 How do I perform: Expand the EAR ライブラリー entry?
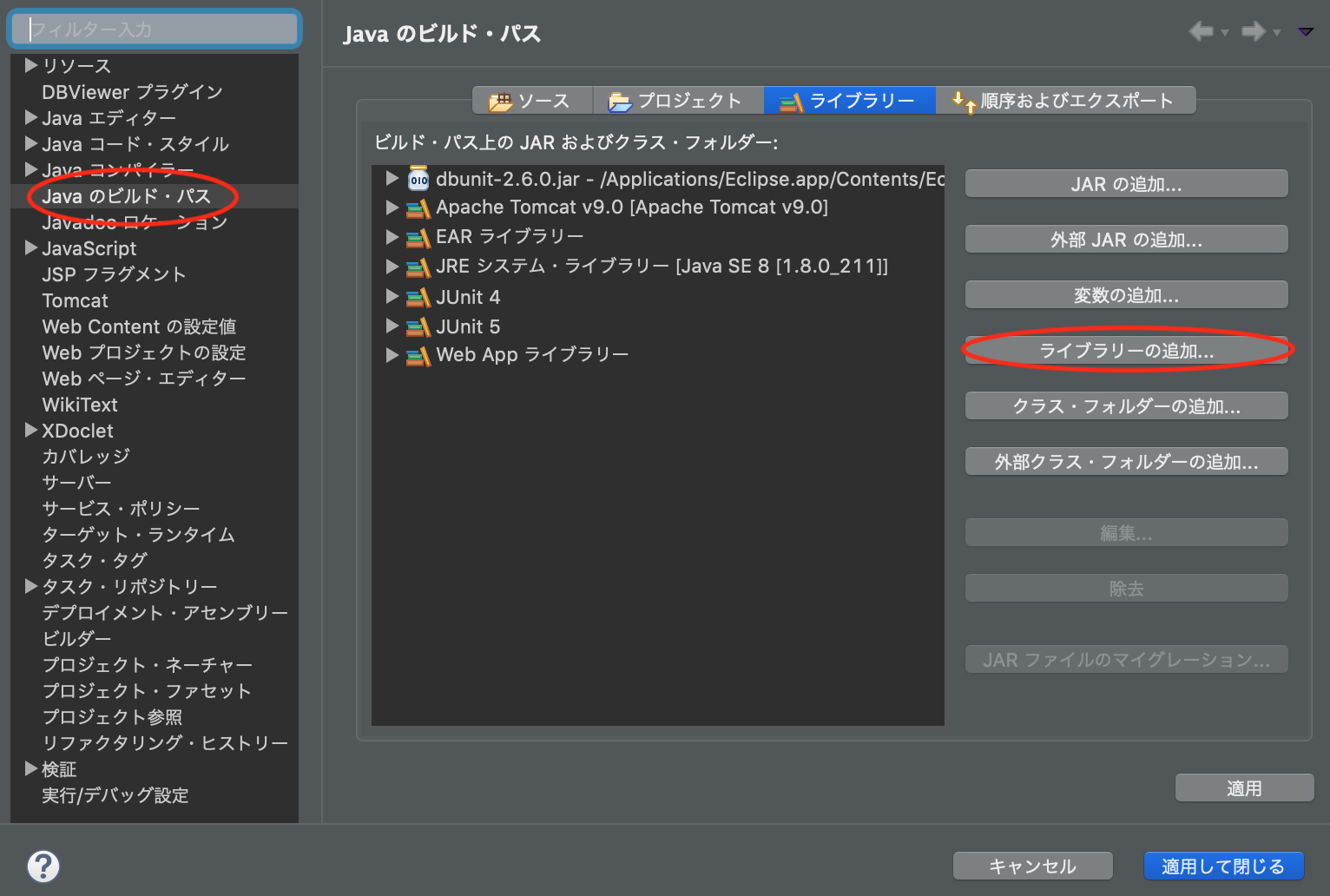pyautogui.click(x=392, y=237)
